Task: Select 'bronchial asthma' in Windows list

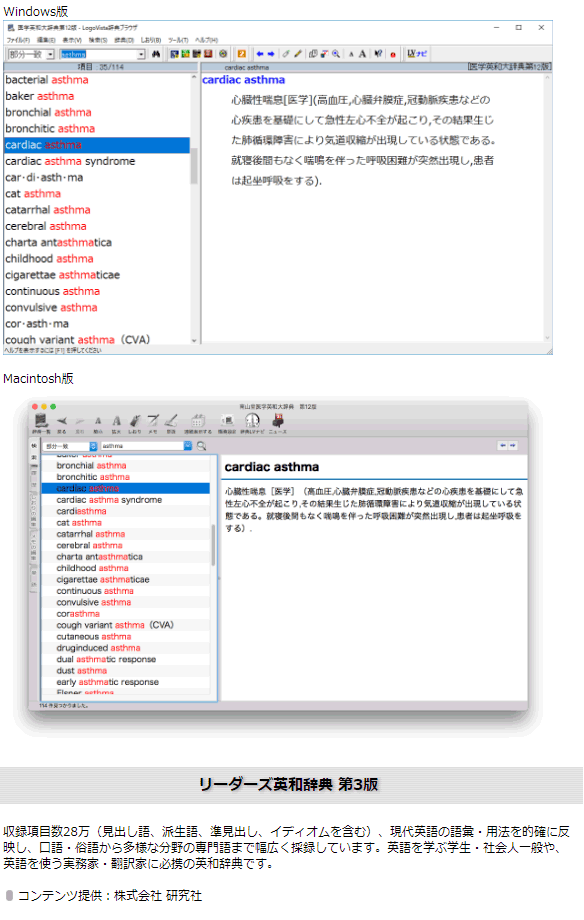Action: 48,113
